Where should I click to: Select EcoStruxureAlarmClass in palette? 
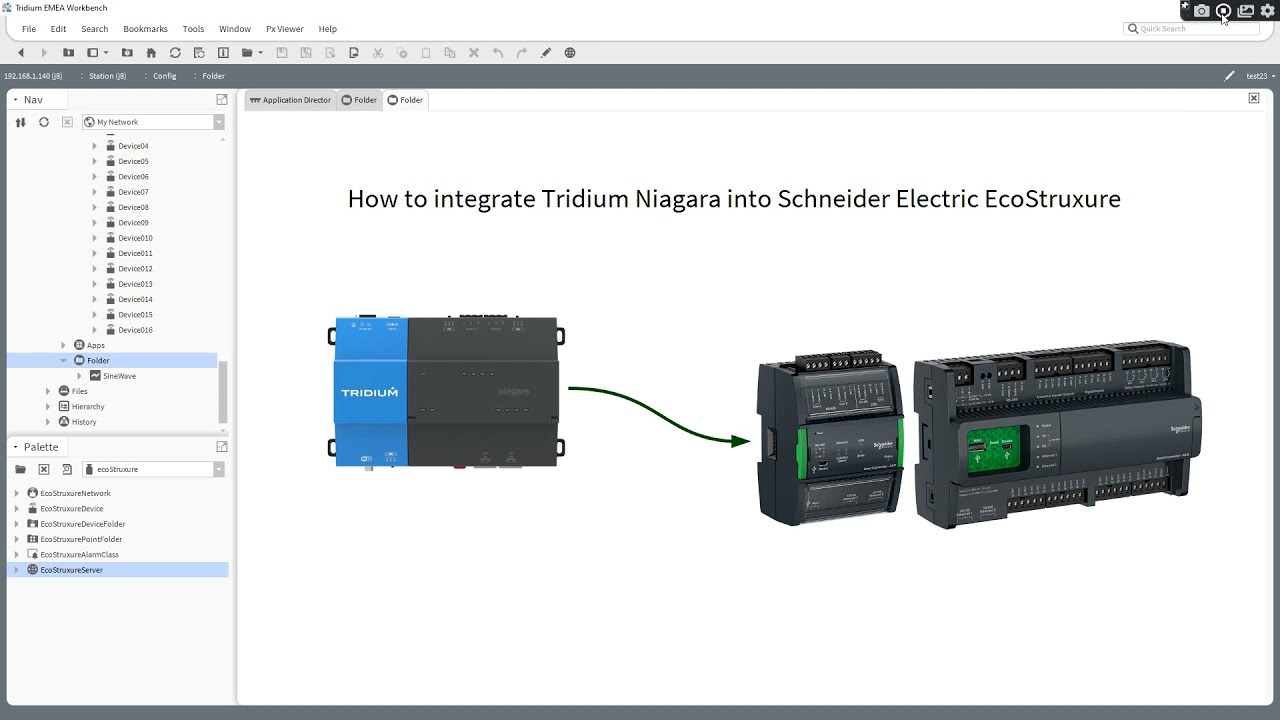[x=79, y=555]
